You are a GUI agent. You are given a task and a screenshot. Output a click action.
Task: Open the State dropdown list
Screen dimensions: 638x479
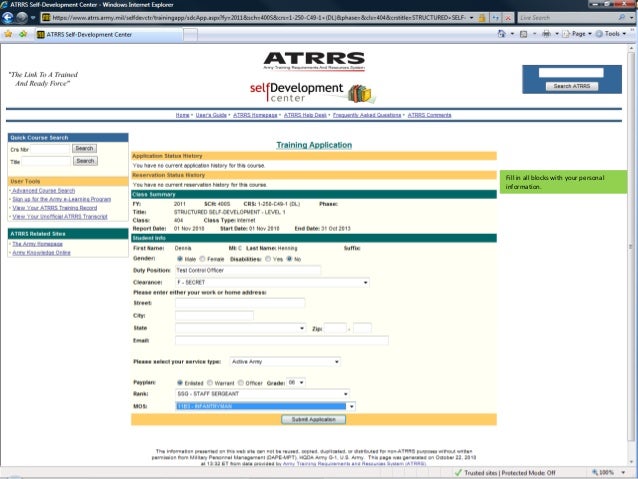240,328
